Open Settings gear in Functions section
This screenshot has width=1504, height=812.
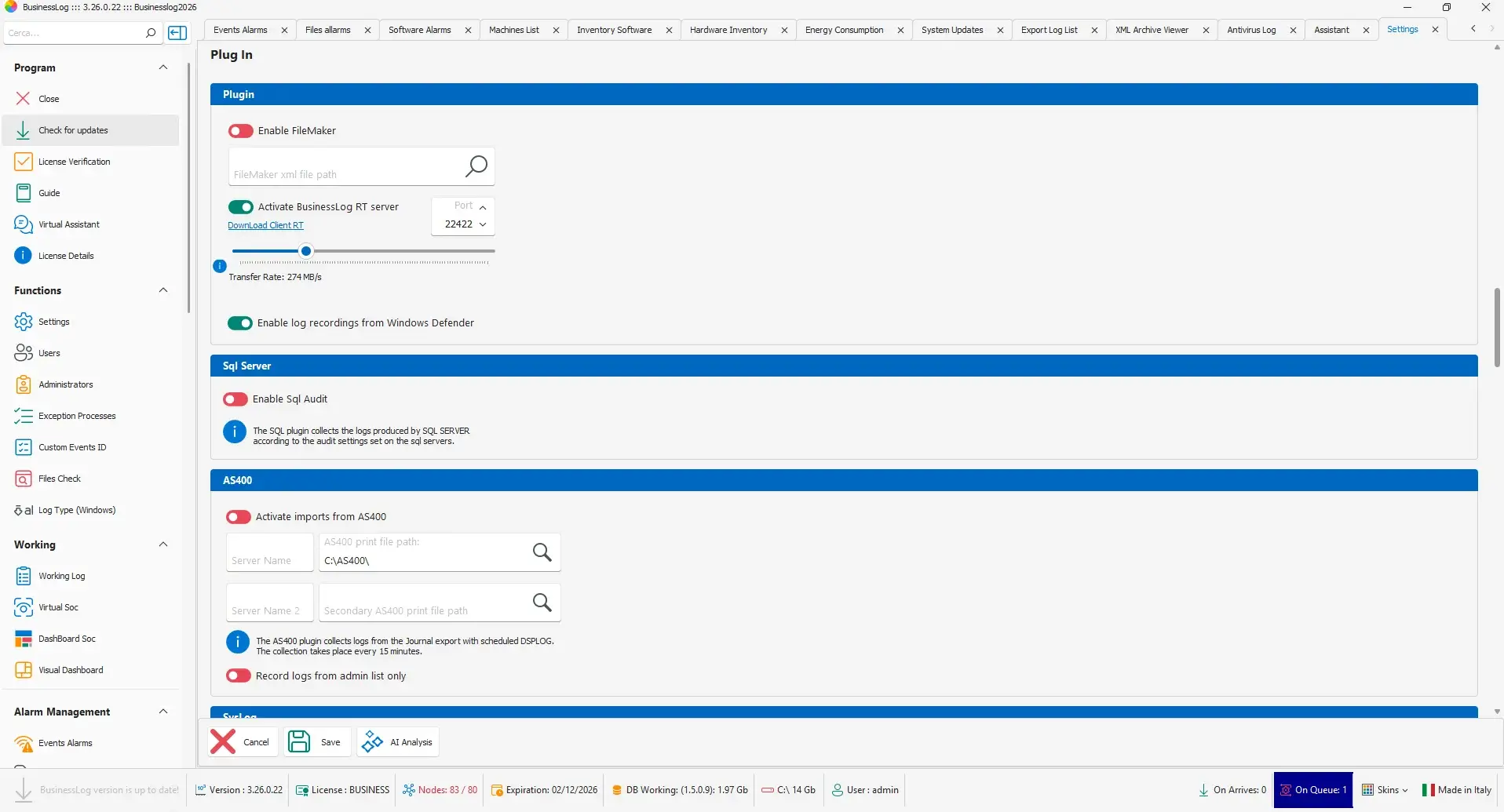[24, 322]
